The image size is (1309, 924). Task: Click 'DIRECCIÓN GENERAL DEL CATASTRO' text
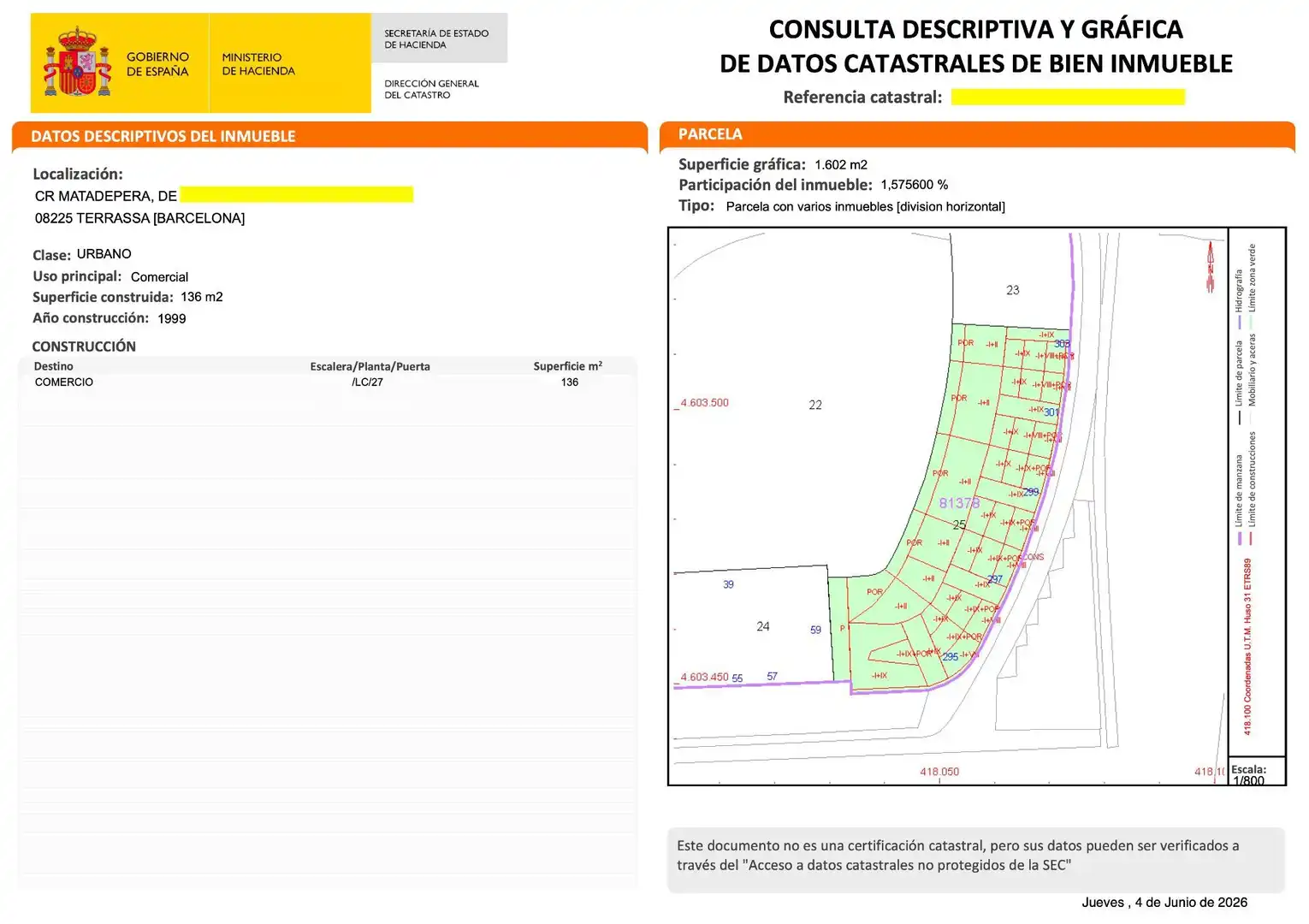tap(431, 89)
